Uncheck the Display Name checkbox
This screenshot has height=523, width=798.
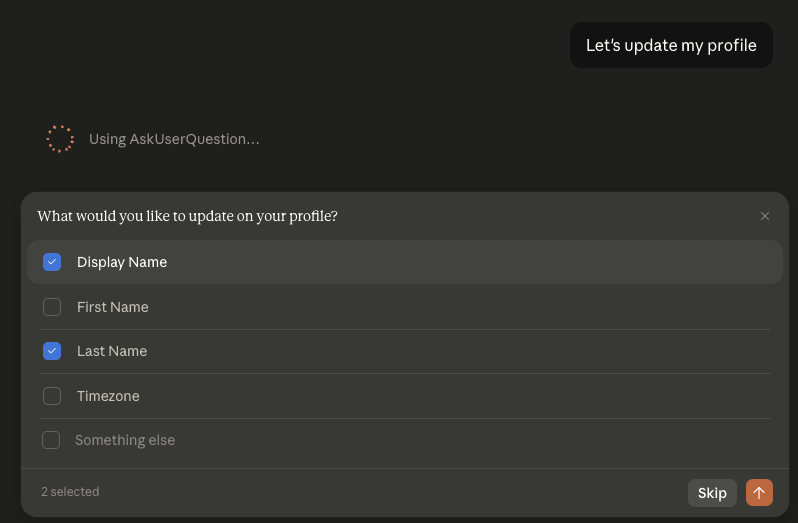point(52,262)
